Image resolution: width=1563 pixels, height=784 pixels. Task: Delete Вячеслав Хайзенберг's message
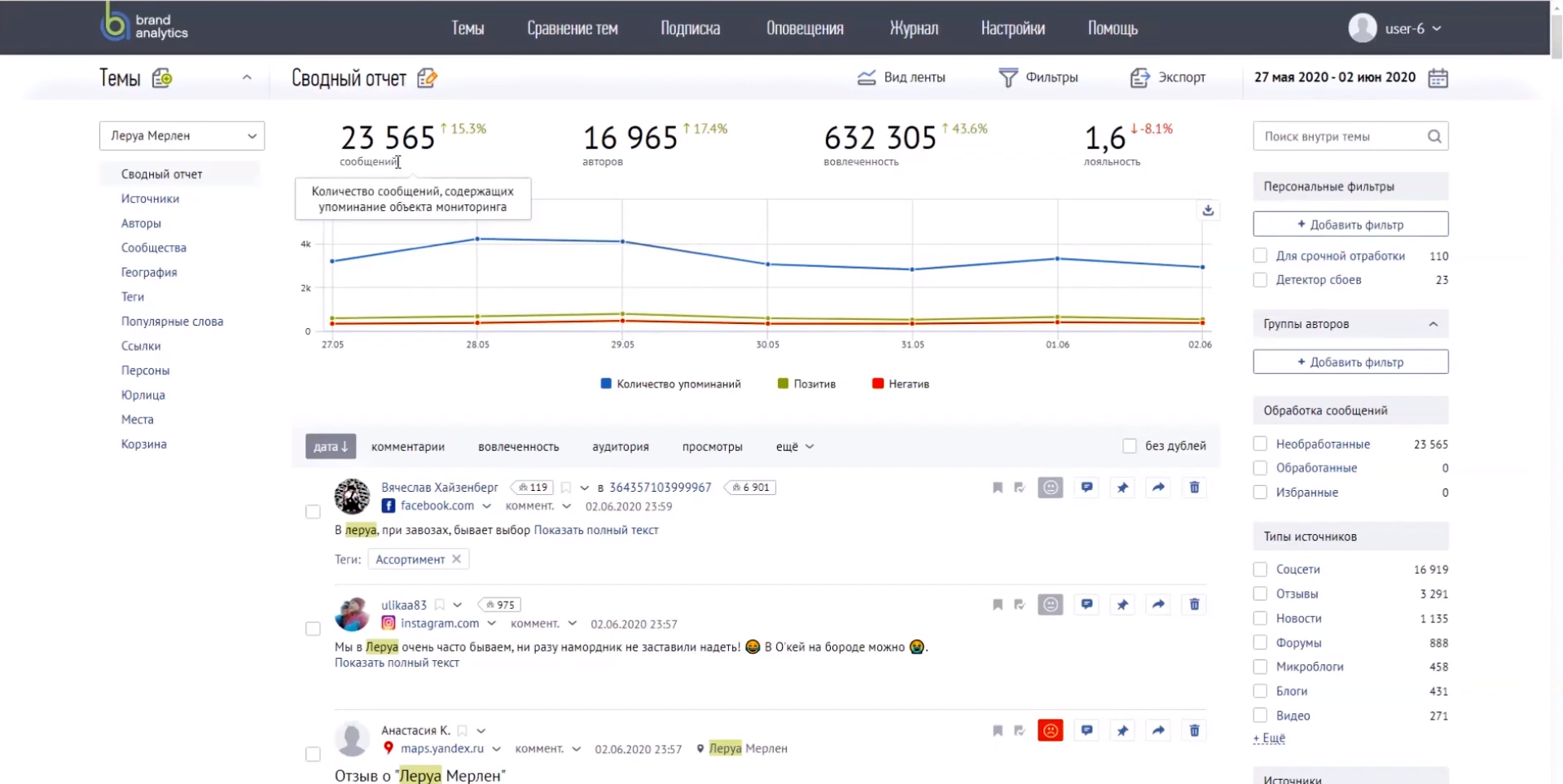coord(1194,488)
